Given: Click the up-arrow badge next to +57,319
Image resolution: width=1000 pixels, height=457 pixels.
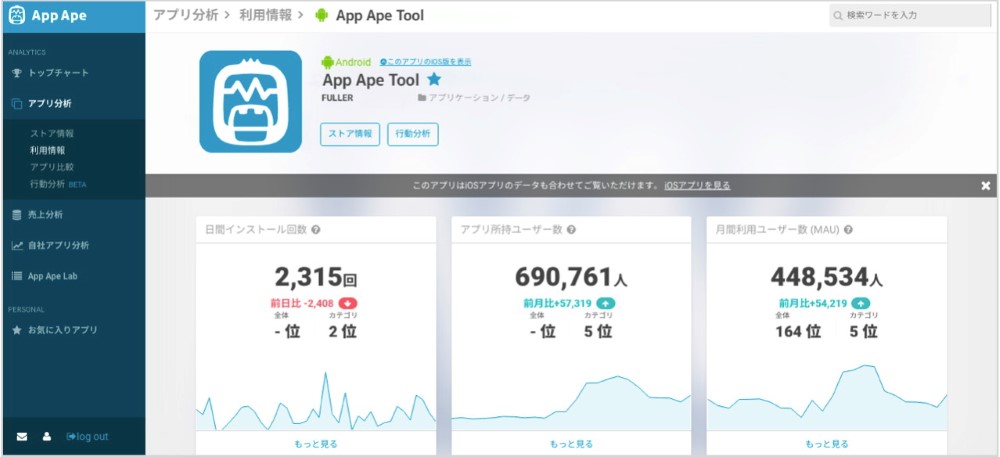Looking at the screenshot, I should coord(606,303).
